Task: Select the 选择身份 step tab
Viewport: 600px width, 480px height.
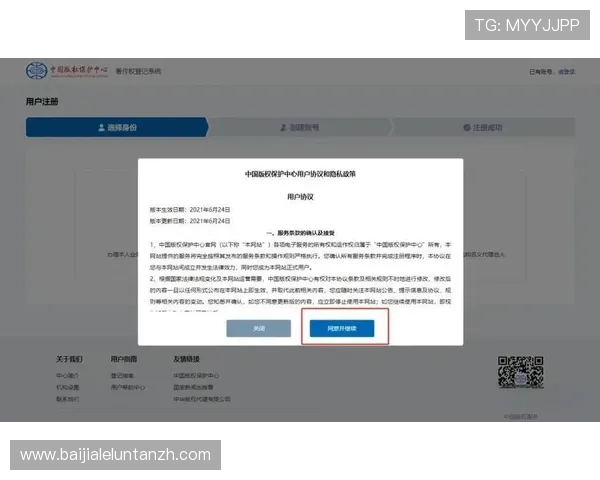Action: pyautogui.click(x=117, y=127)
